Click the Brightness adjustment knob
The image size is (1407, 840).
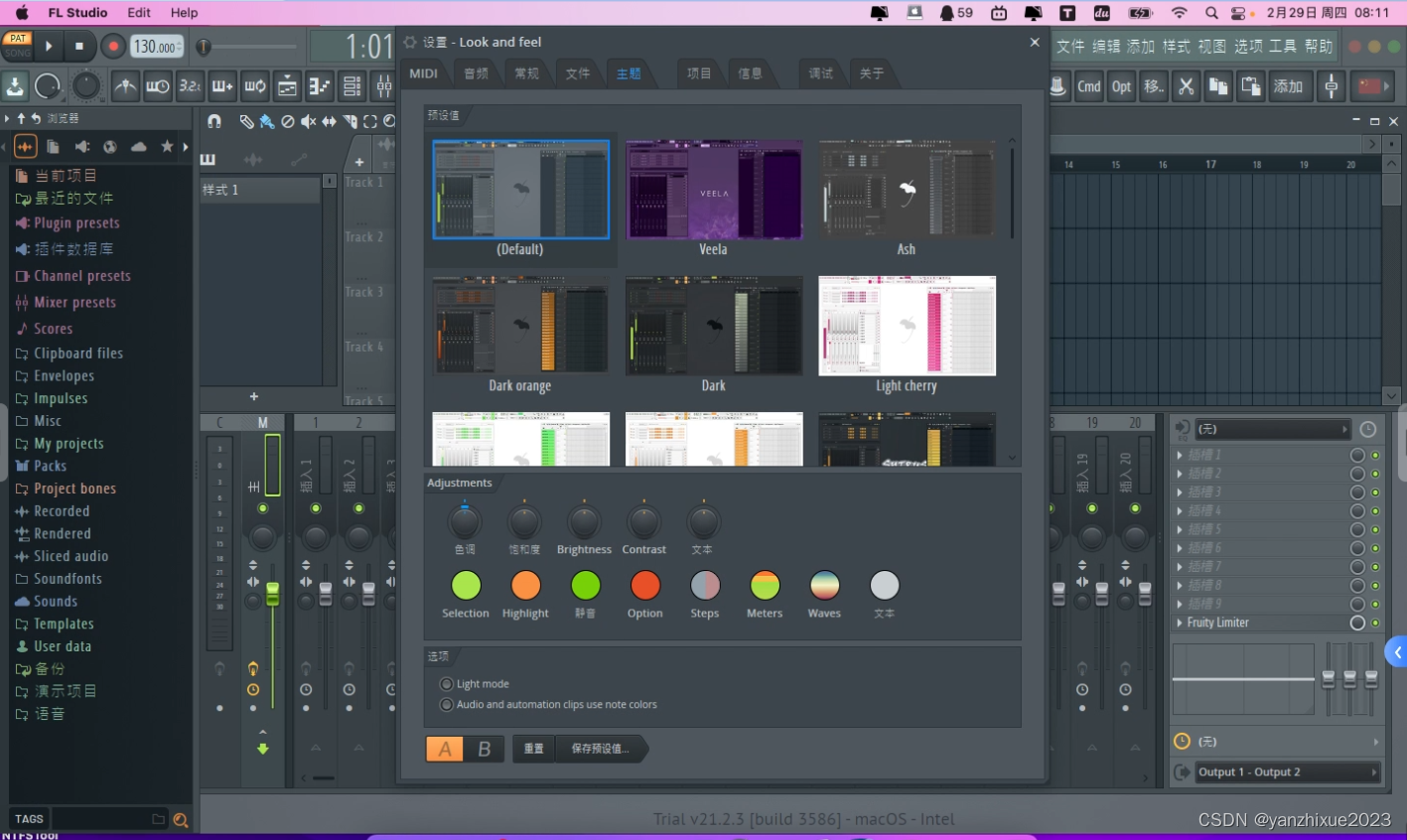pos(584,522)
